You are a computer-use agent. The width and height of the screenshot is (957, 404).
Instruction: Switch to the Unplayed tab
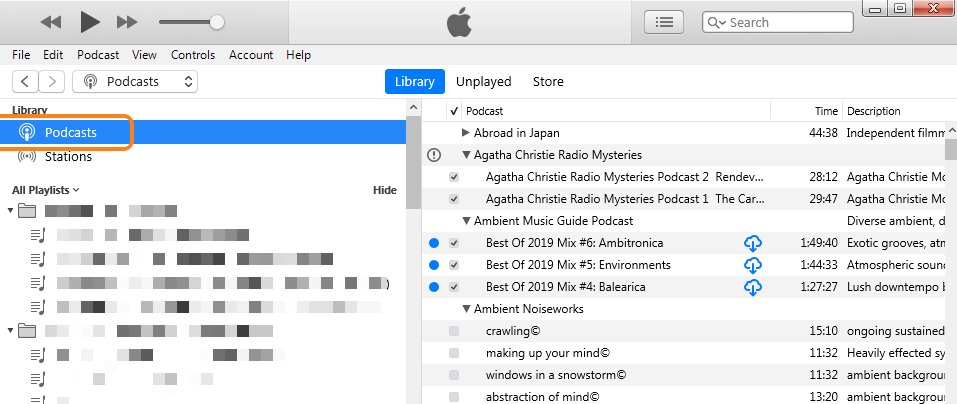click(483, 82)
